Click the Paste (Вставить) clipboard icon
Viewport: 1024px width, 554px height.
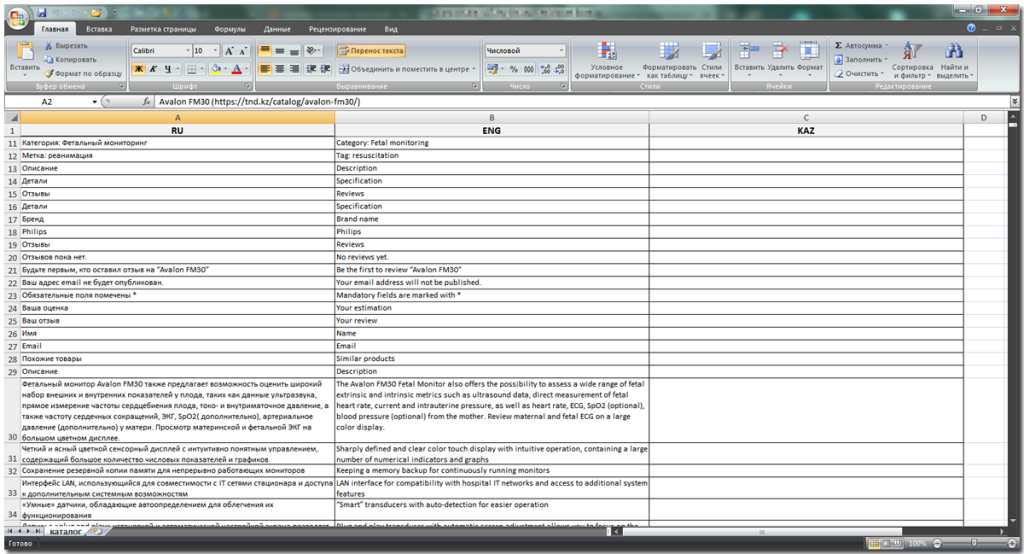(25, 51)
